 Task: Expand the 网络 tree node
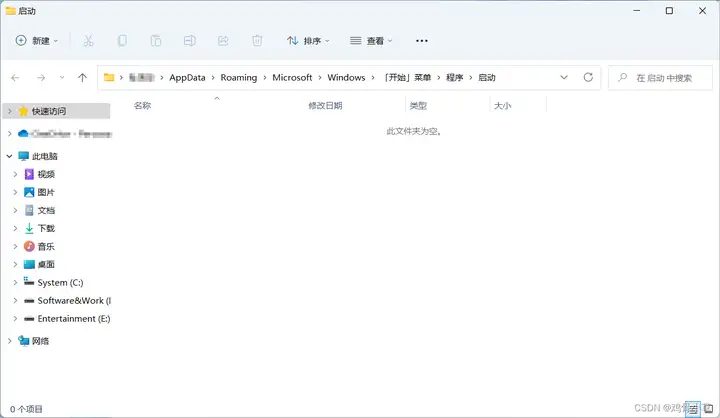[x=10, y=341]
